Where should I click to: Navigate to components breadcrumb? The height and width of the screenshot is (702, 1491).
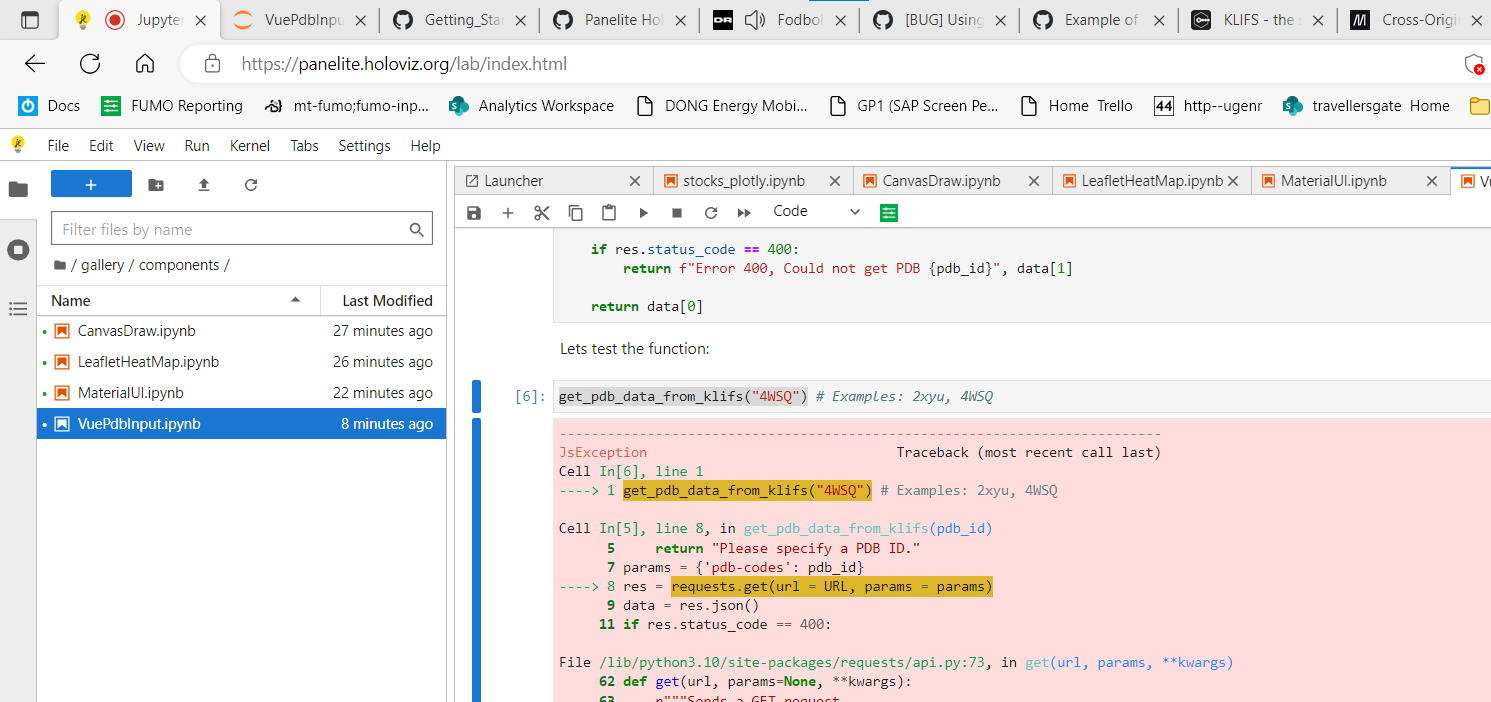point(179,265)
